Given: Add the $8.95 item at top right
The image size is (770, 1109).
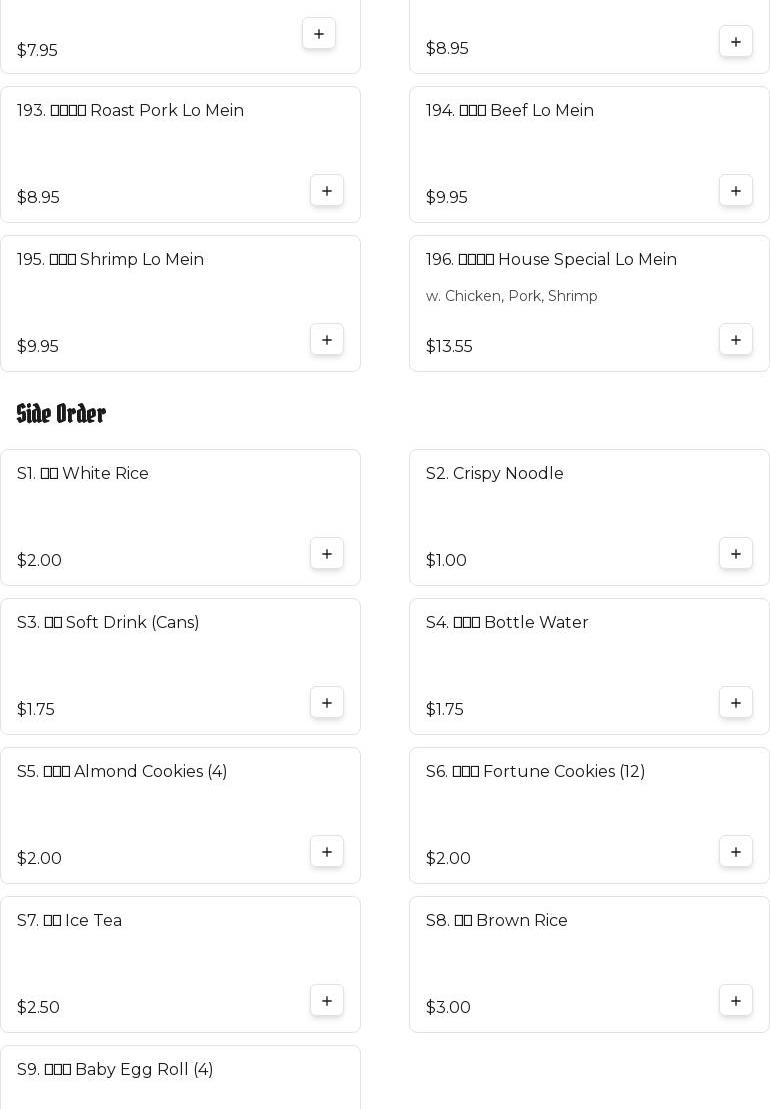Looking at the screenshot, I should (x=736, y=42).
